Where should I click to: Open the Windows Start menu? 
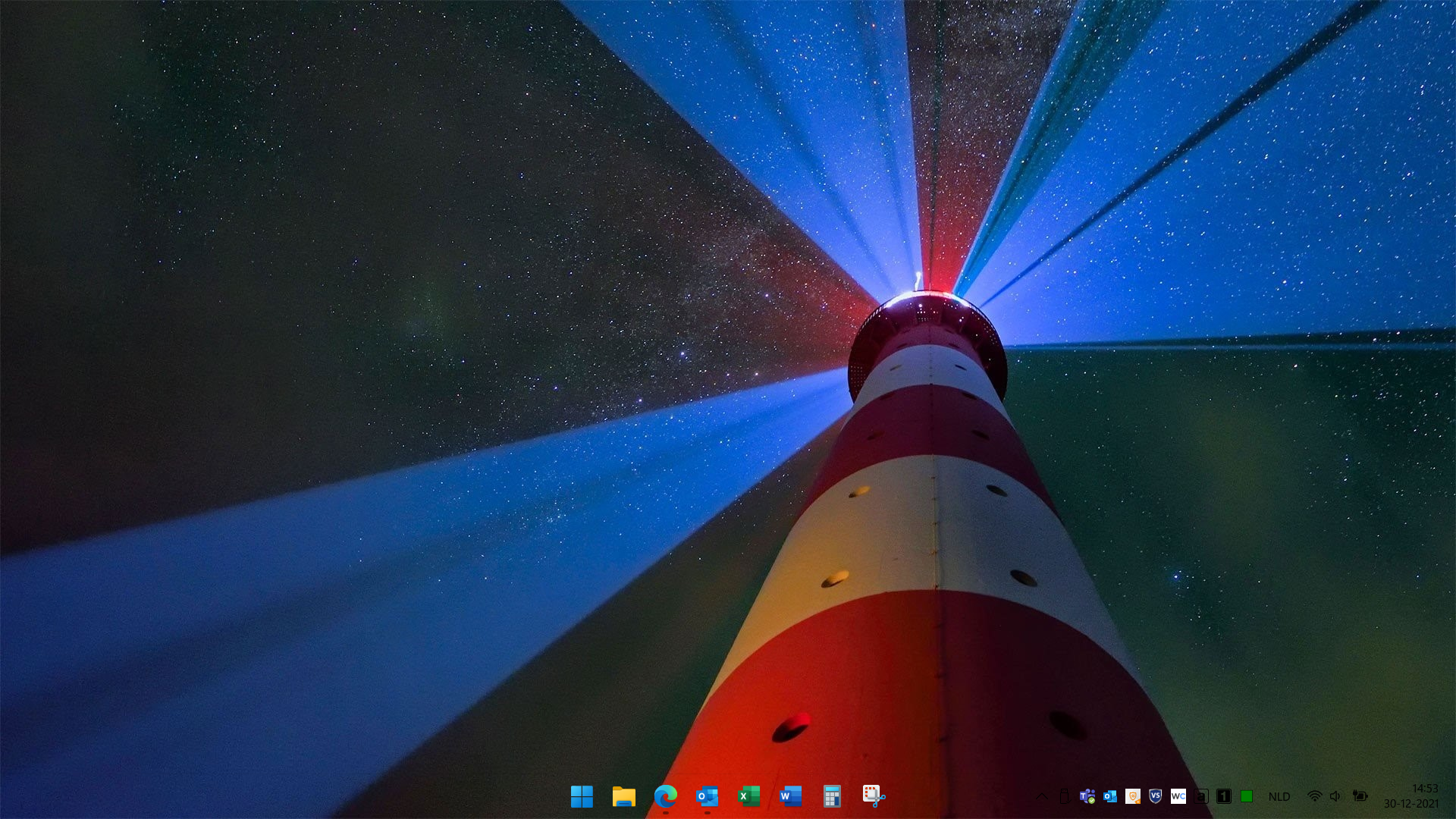[x=582, y=796]
